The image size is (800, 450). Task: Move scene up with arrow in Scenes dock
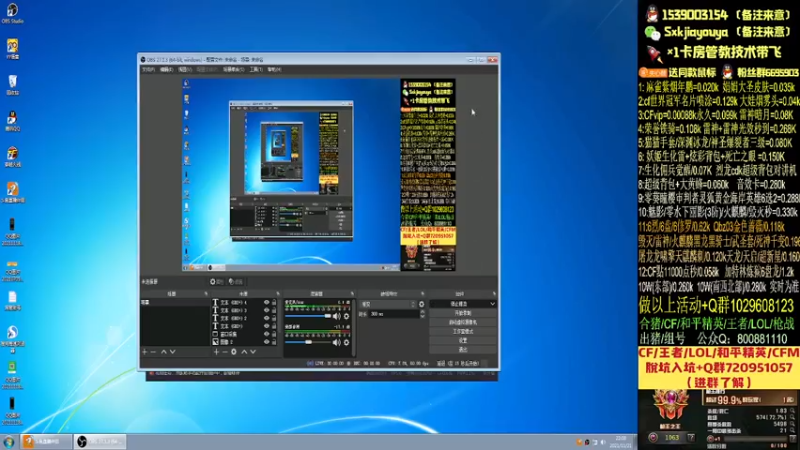click(x=164, y=352)
